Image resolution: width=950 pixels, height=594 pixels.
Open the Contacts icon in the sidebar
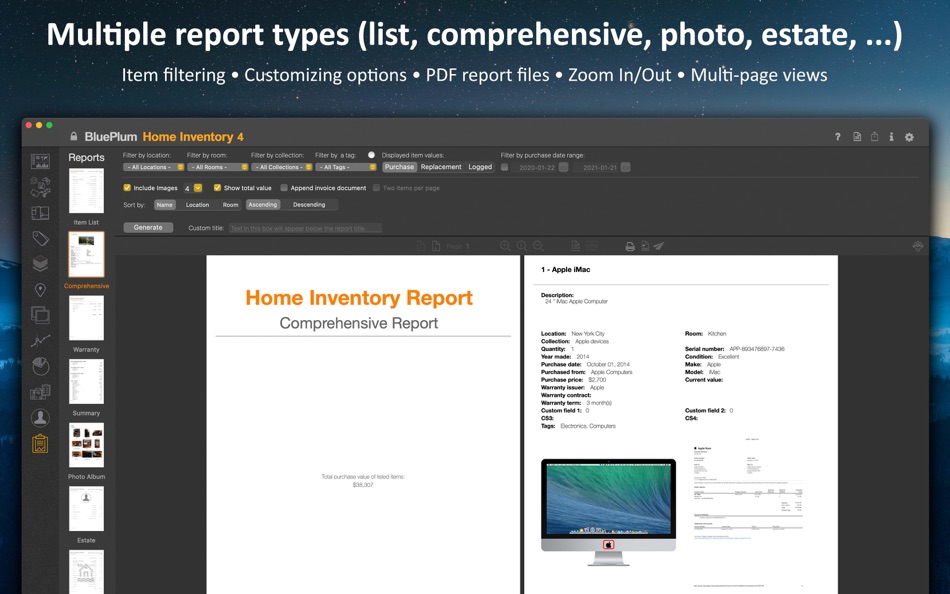40,418
